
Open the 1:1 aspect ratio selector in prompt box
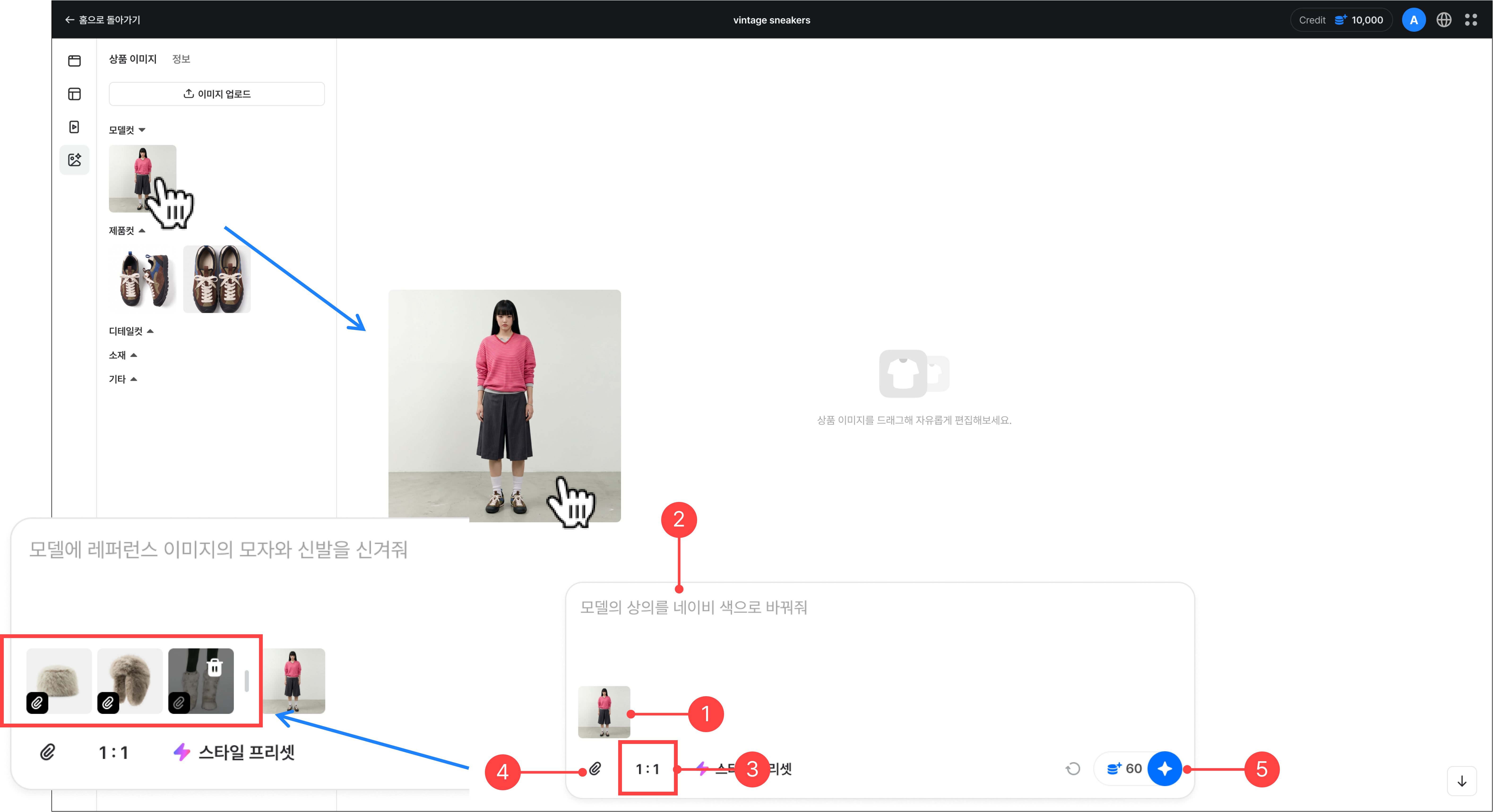pos(647,769)
